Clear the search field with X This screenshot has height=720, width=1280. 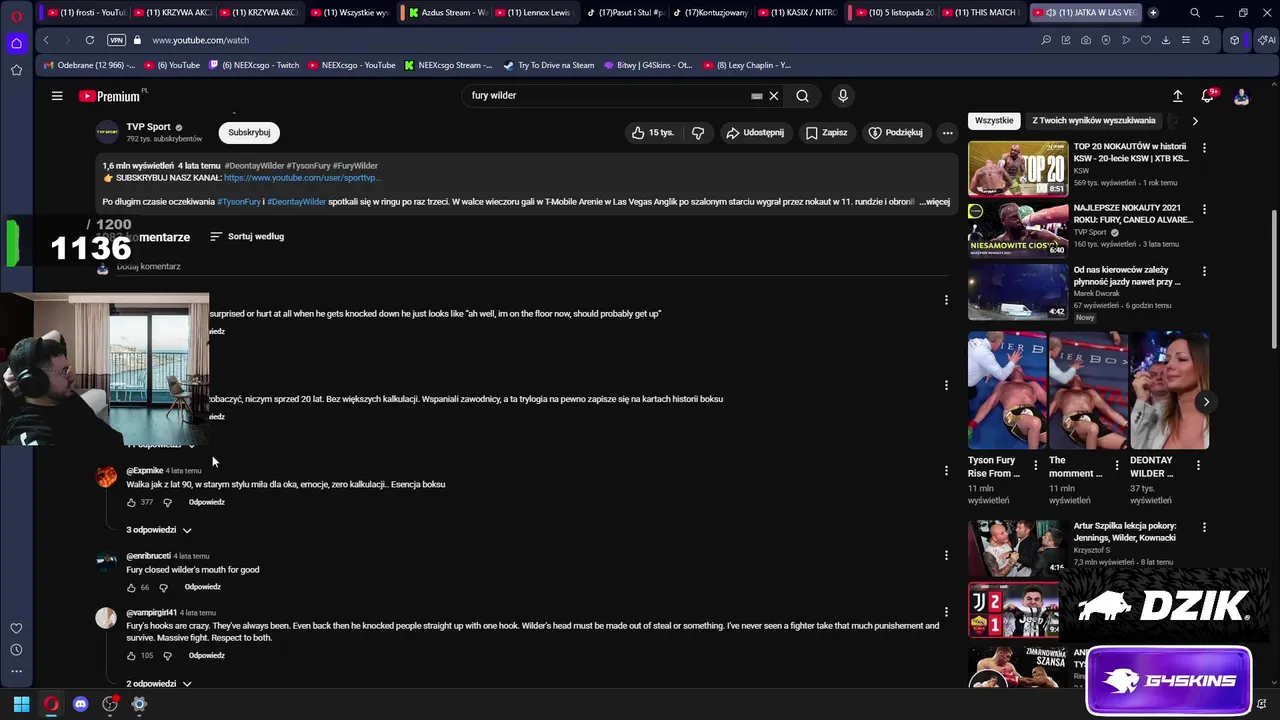773,96
